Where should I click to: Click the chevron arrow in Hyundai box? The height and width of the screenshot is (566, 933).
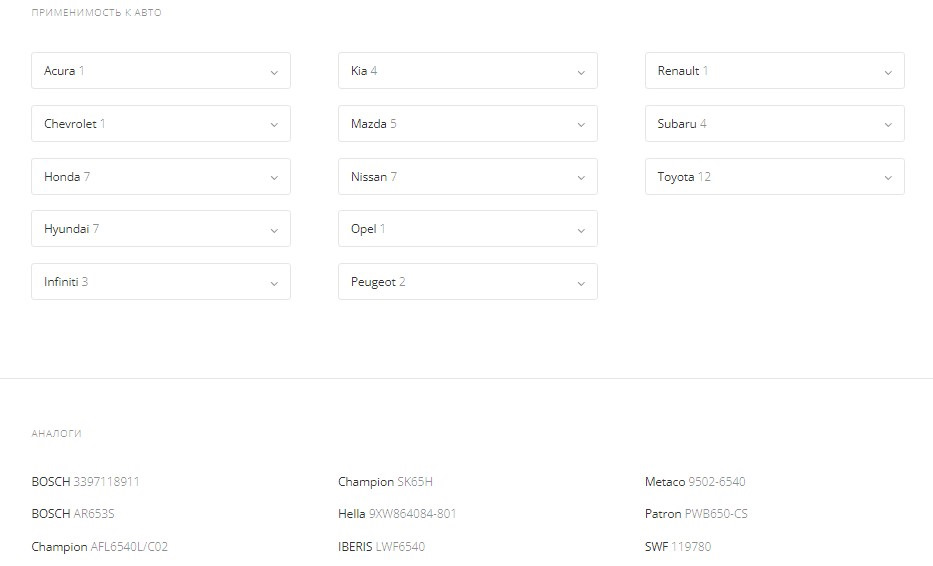click(274, 230)
